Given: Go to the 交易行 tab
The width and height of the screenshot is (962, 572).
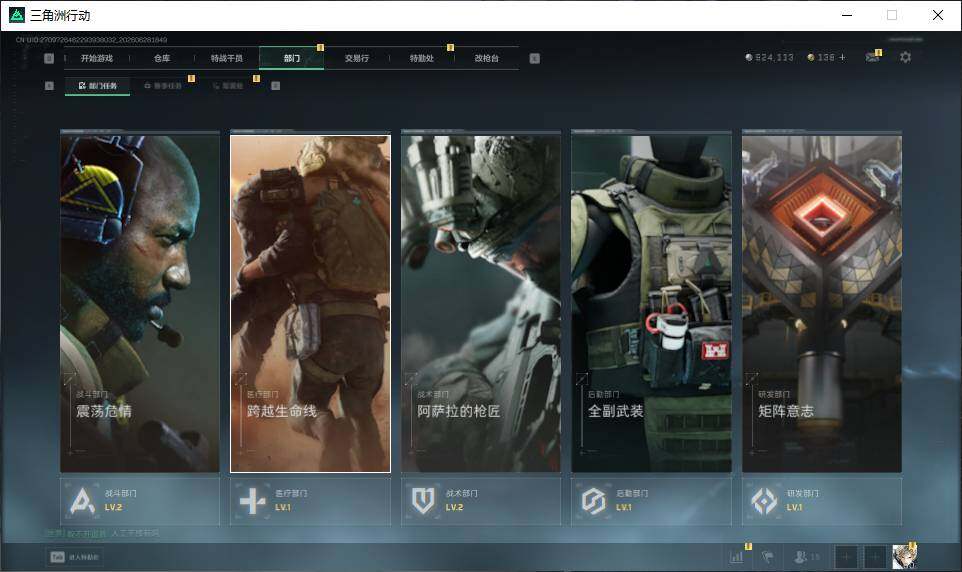Looking at the screenshot, I should [x=356, y=58].
